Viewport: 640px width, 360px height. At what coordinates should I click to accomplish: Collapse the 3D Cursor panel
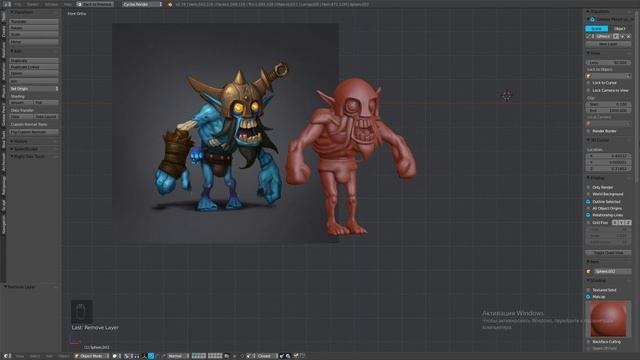pos(598,140)
